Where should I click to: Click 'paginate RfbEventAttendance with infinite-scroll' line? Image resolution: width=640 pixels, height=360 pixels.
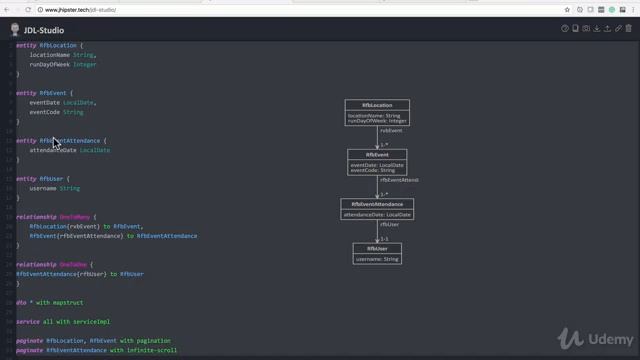pos(97,350)
